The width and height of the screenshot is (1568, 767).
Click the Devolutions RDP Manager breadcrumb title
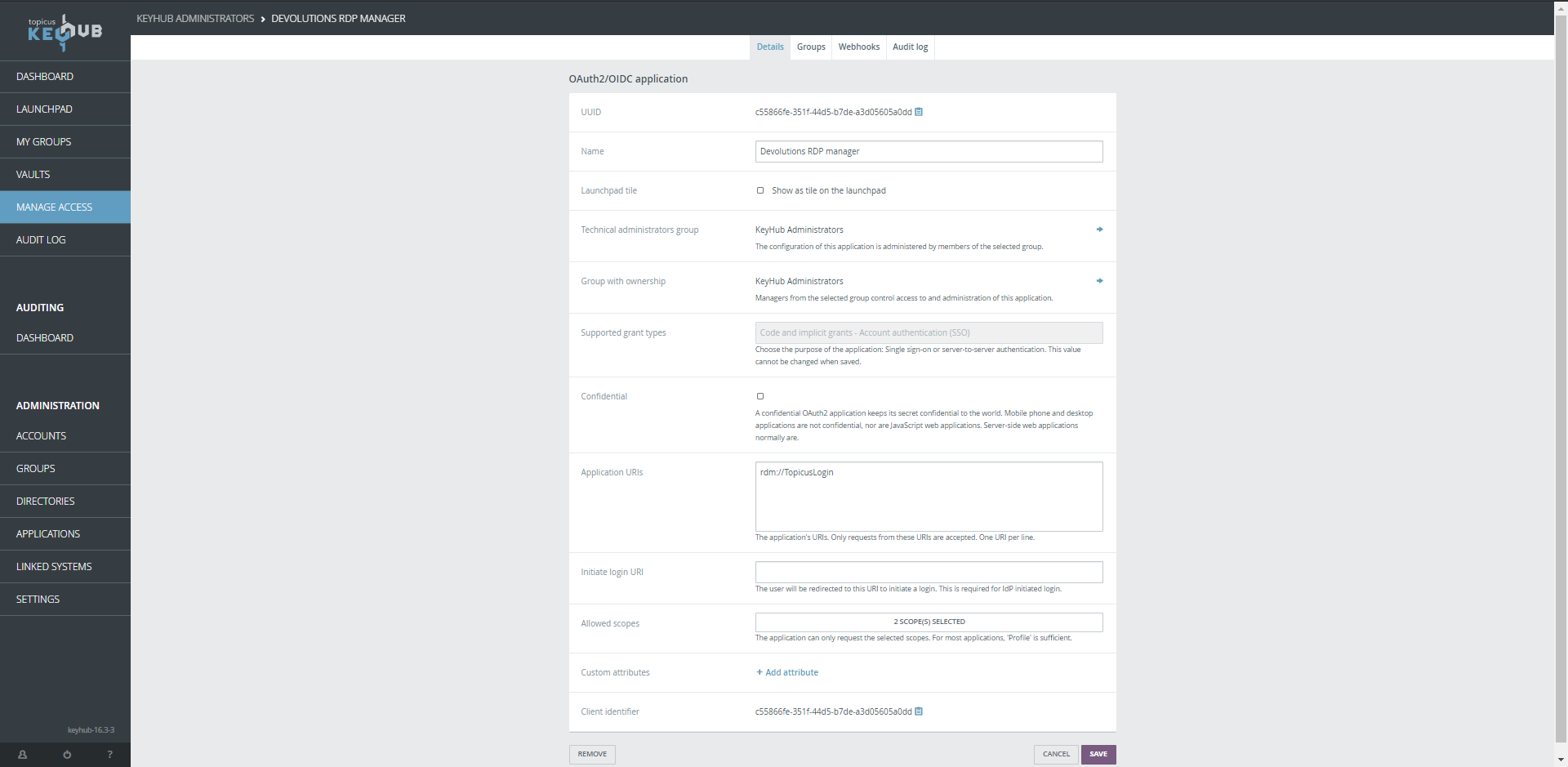coord(338,19)
